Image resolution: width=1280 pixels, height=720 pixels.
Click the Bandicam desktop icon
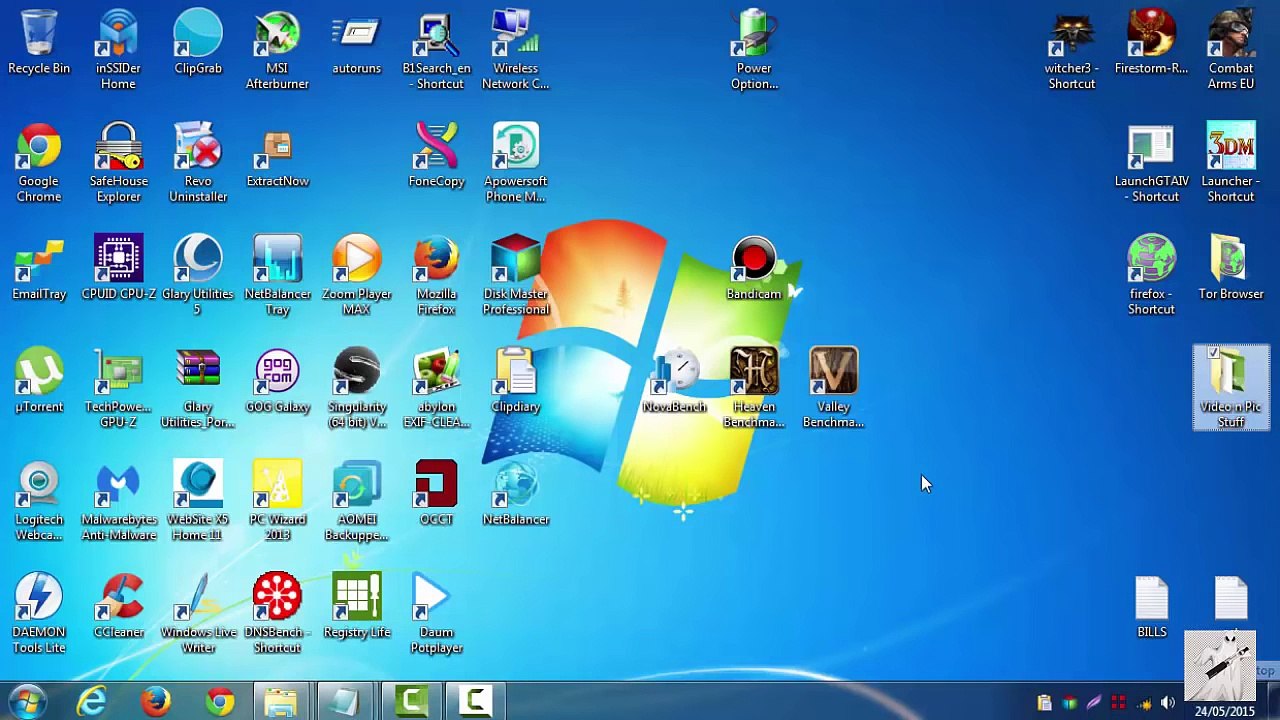(754, 268)
